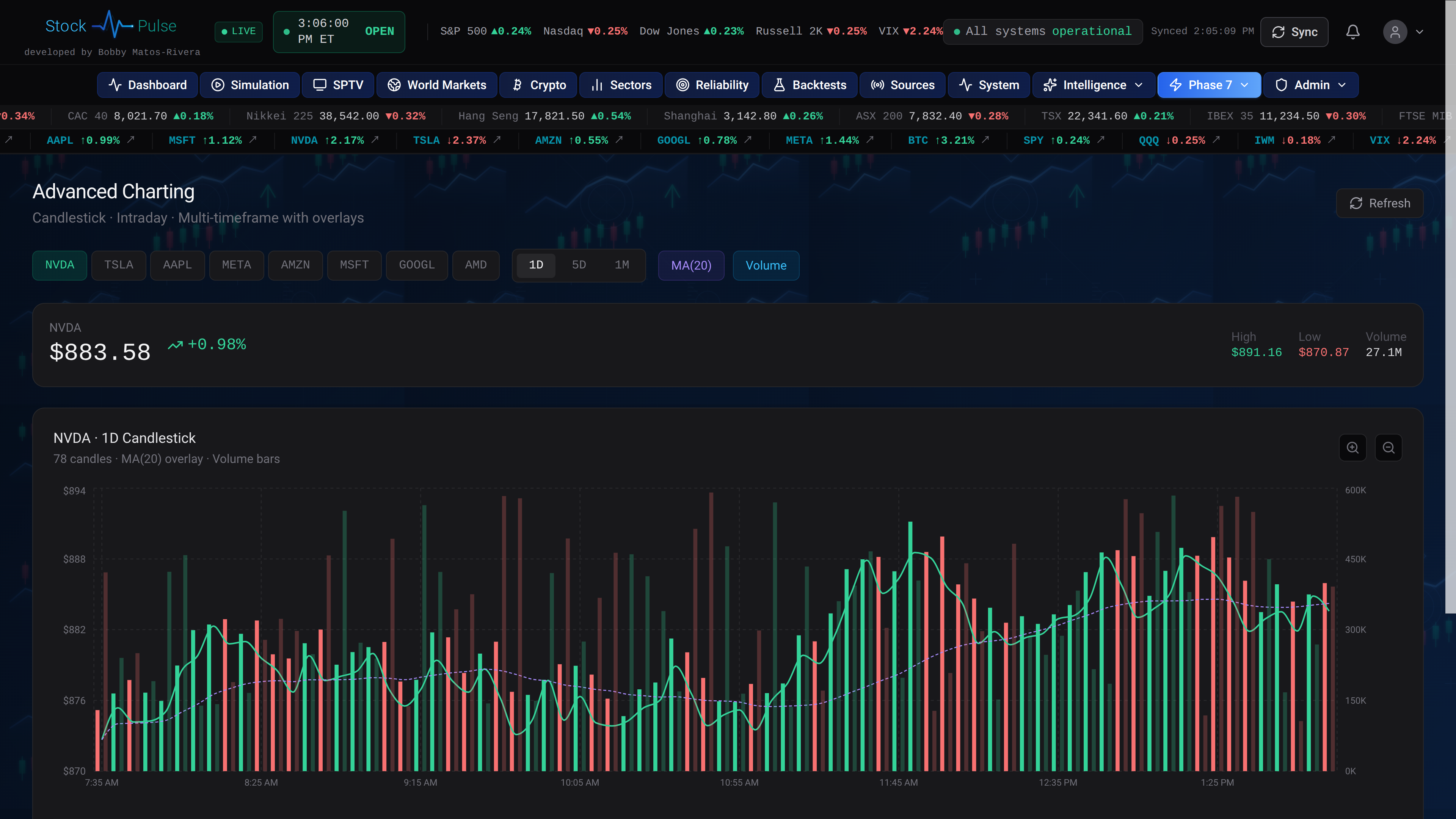This screenshot has width=1456, height=819.
Task: Select the AMZN symbol chip
Action: tap(295, 265)
